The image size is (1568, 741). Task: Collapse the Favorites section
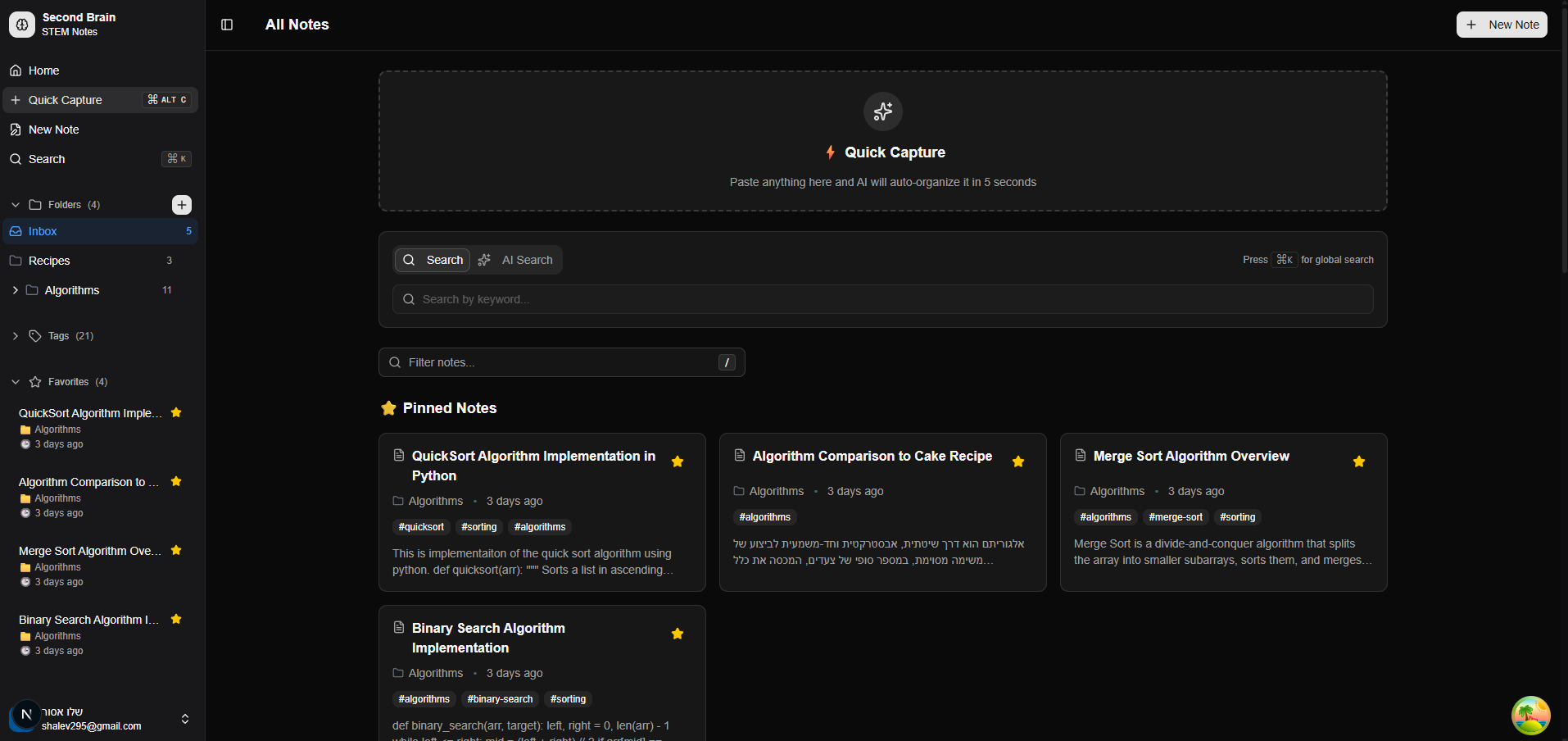point(15,381)
